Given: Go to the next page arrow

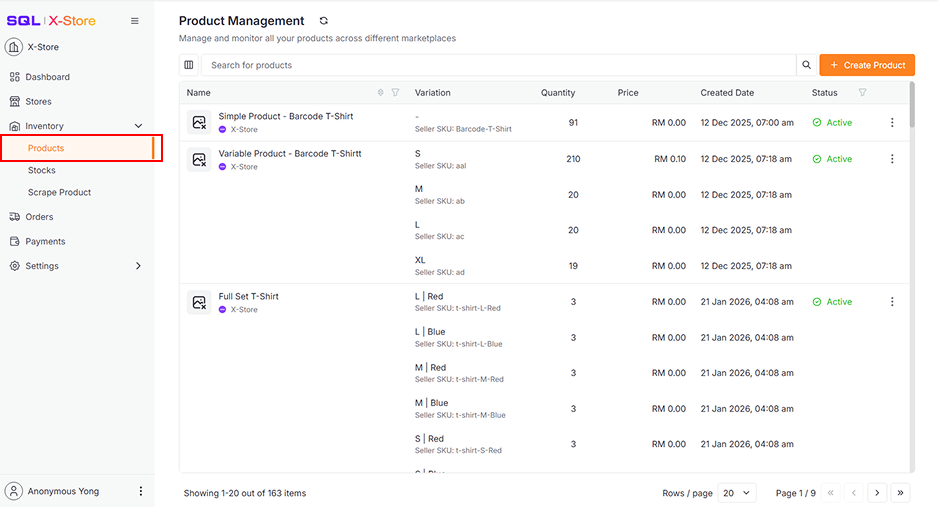Looking at the screenshot, I should (877, 493).
